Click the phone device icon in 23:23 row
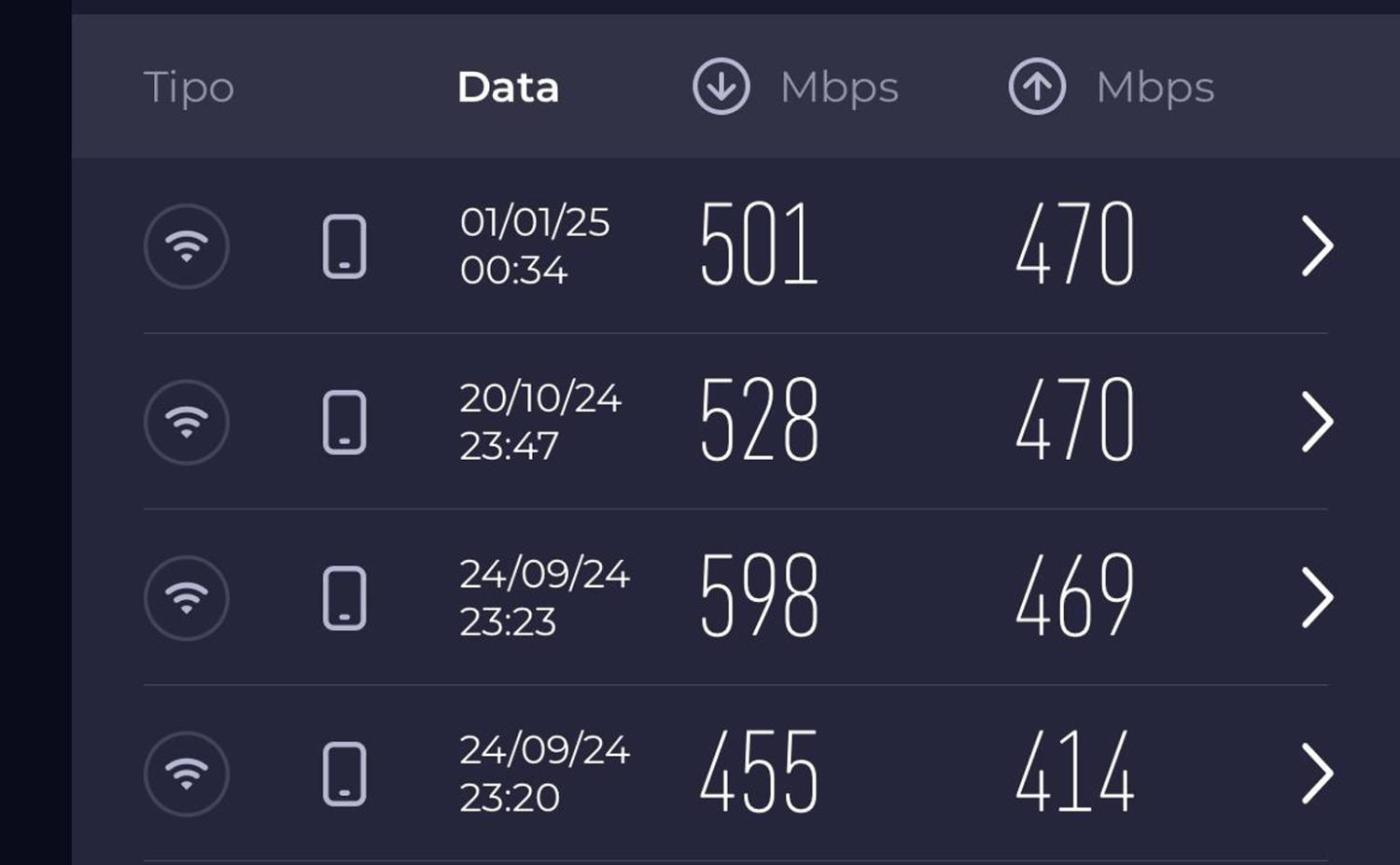Viewport: 1400px width, 865px height. click(344, 598)
